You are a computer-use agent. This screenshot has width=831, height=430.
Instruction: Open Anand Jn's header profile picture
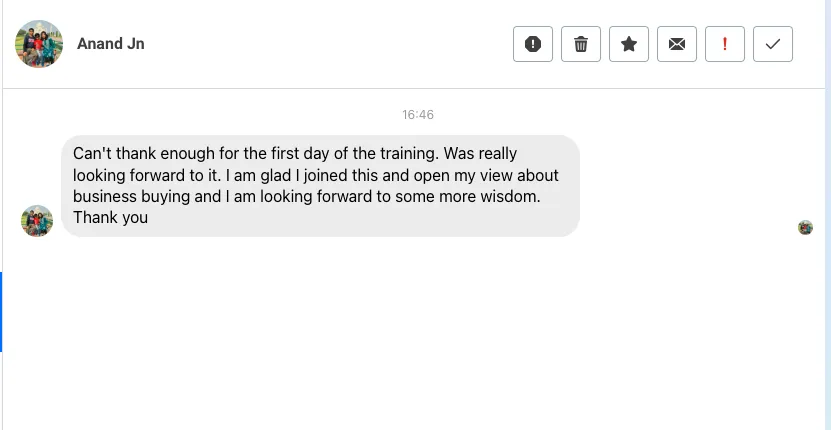[x=39, y=44]
